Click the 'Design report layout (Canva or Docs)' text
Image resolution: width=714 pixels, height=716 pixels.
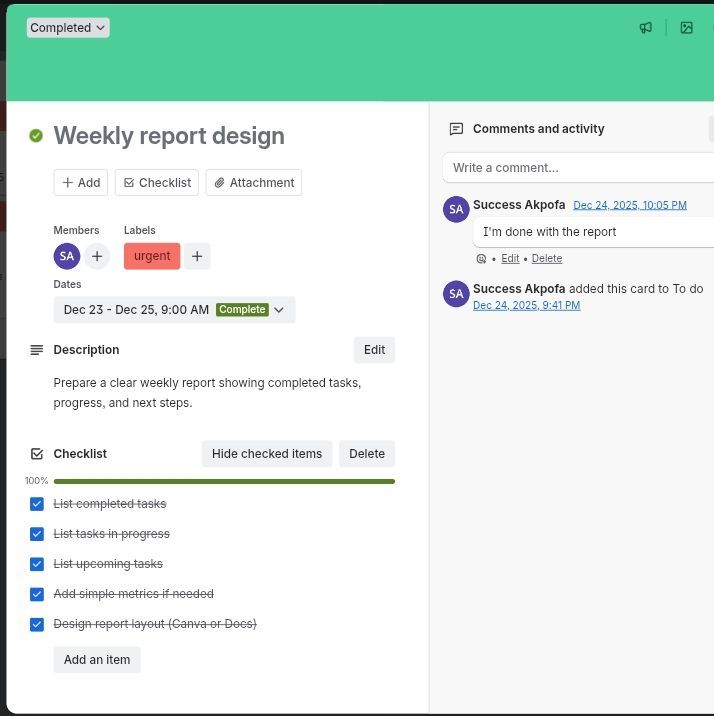click(x=155, y=624)
